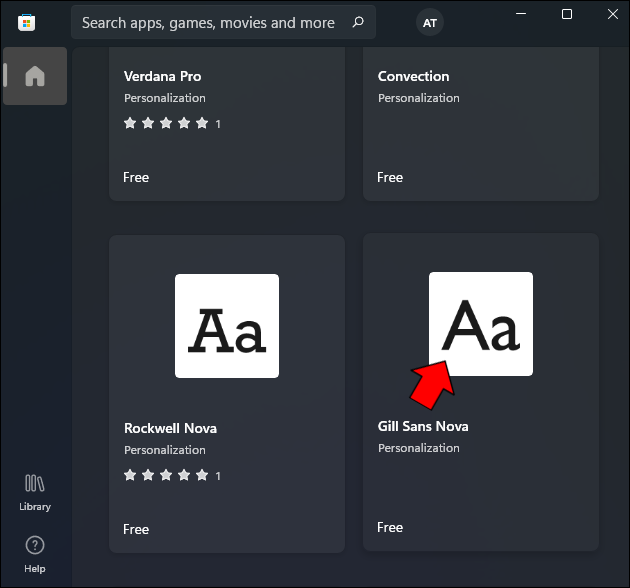Maximize the Microsoft Store window
Viewport: 630px width, 588px height.
(567, 14)
